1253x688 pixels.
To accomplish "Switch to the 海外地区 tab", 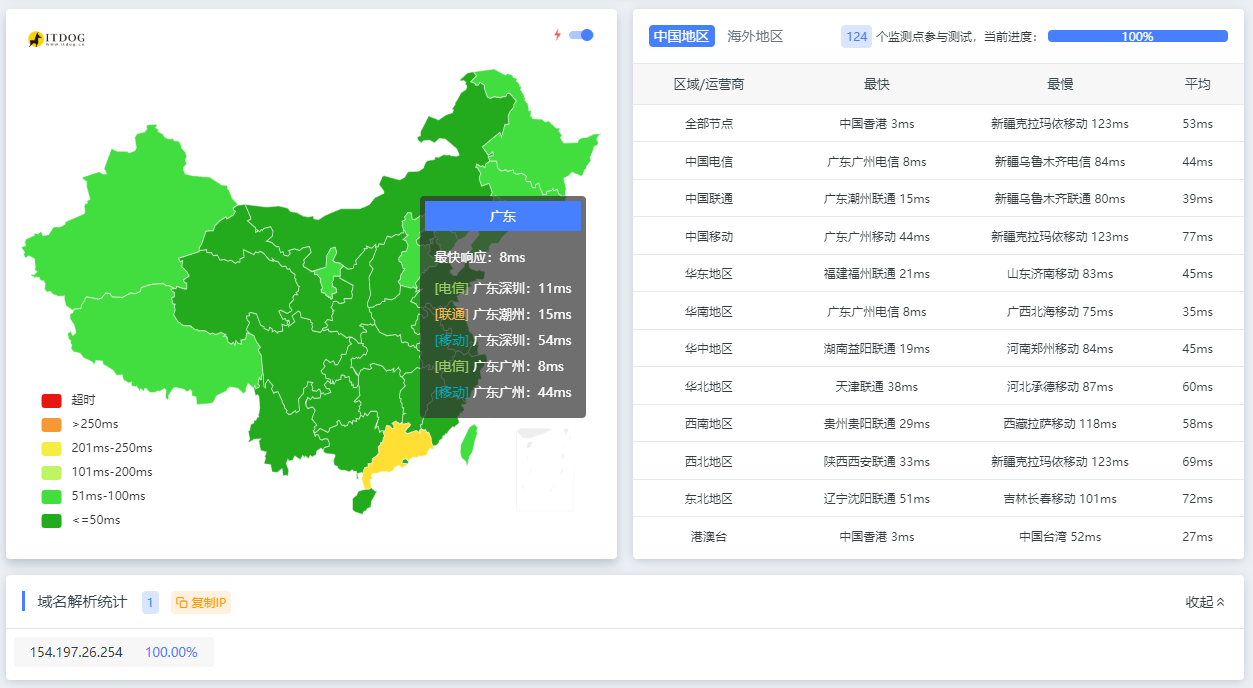I will click(x=755, y=36).
